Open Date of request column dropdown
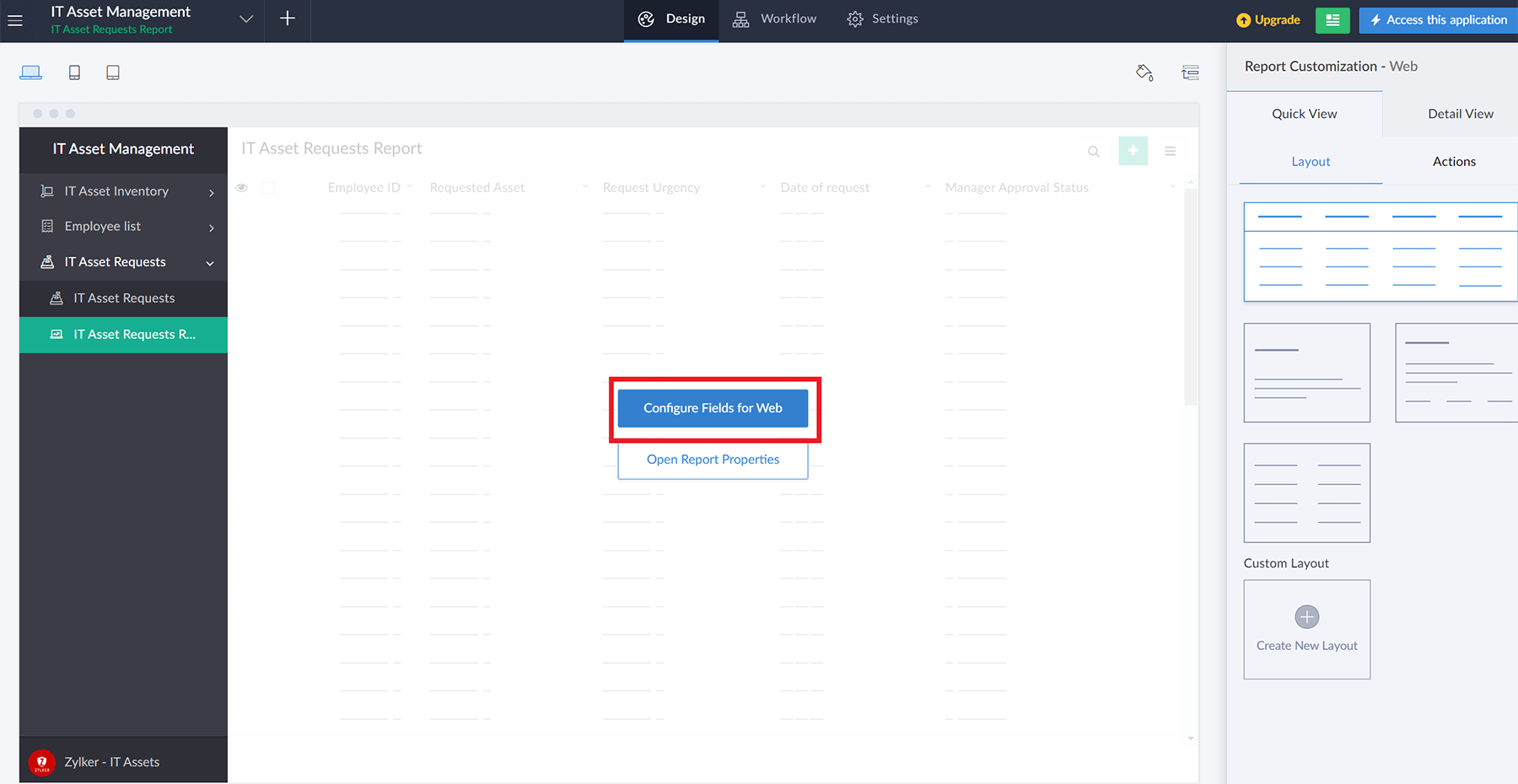Screen dimensions: 1518x784 [928, 186]
